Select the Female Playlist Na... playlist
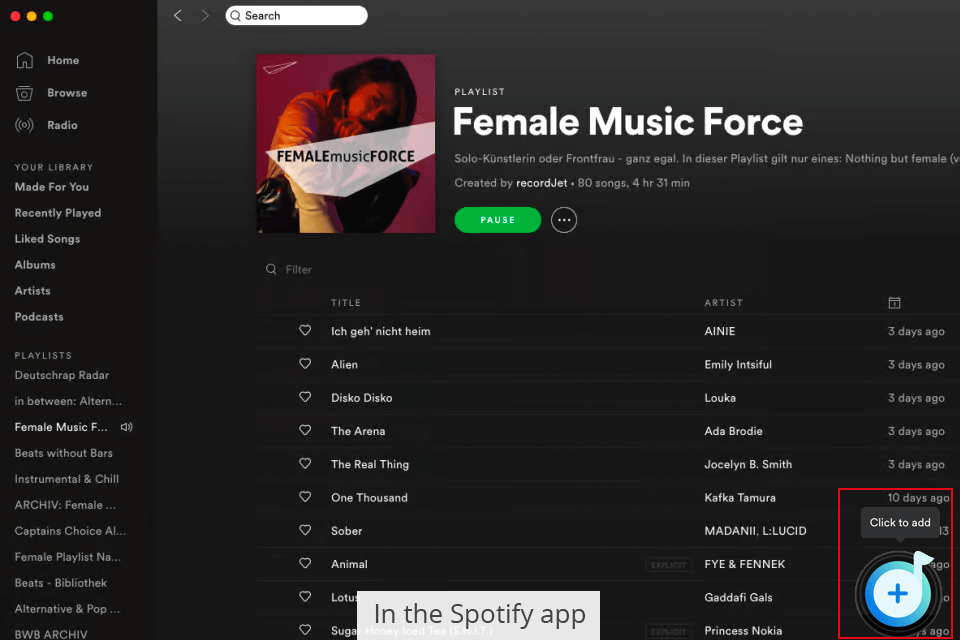This screenshot has height=640, width=960. tap(68, 557)
